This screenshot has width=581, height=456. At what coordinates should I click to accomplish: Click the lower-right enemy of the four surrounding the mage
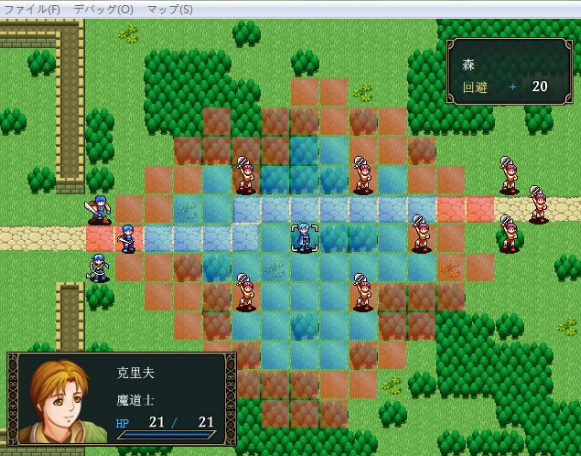click(x=362, y=293)
